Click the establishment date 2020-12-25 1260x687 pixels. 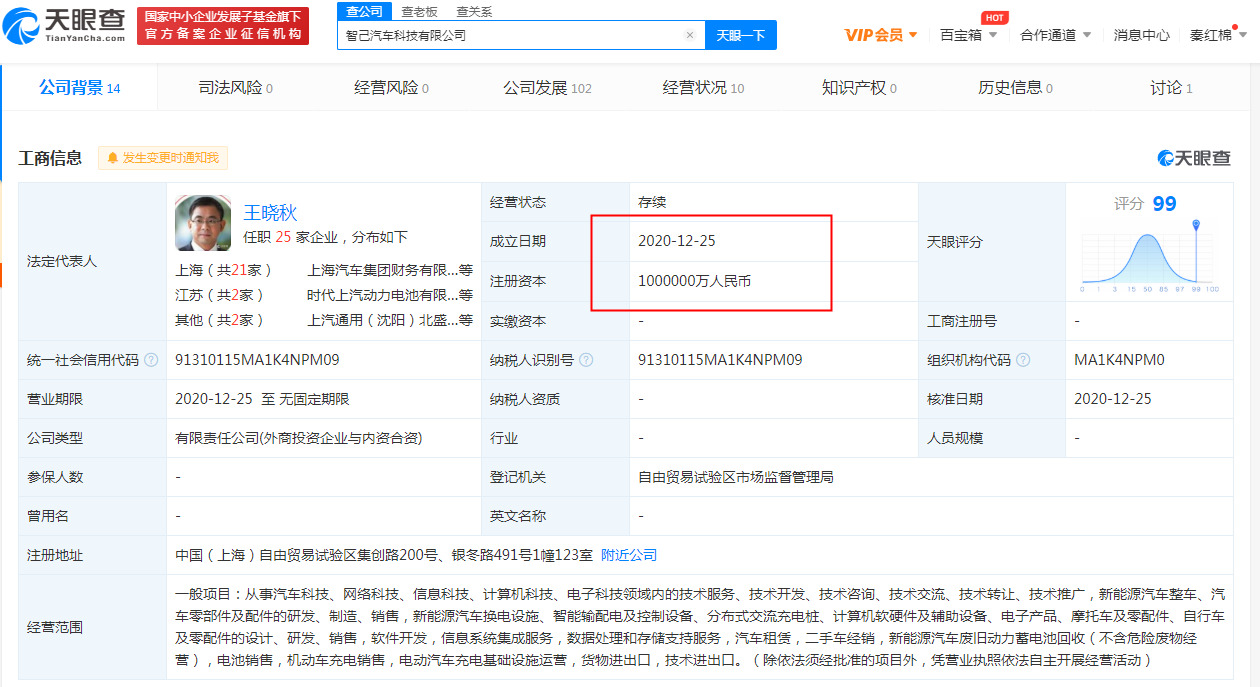(x=677, y=241)
